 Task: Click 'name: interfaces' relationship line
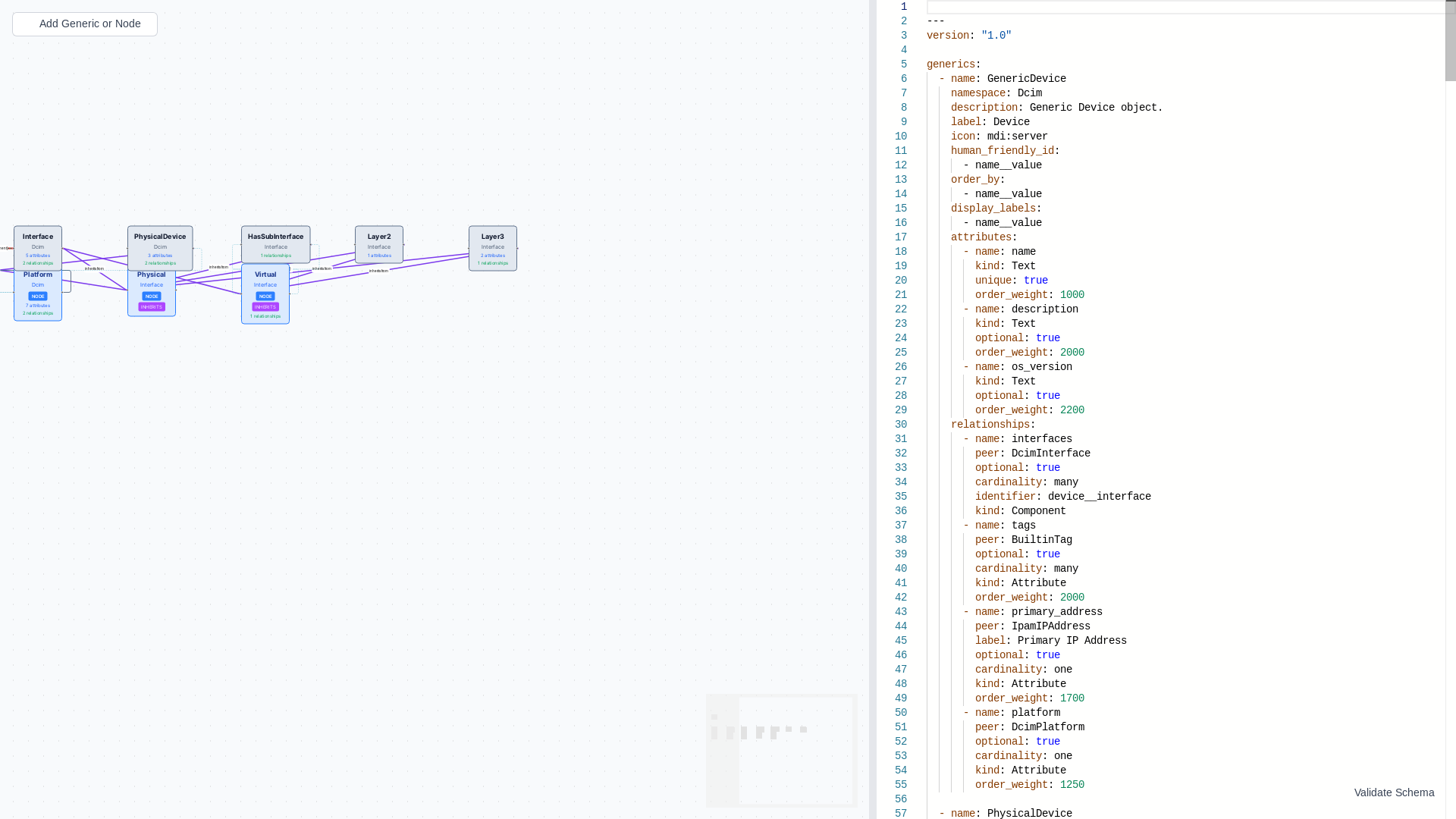click(x=1024, y=439)
